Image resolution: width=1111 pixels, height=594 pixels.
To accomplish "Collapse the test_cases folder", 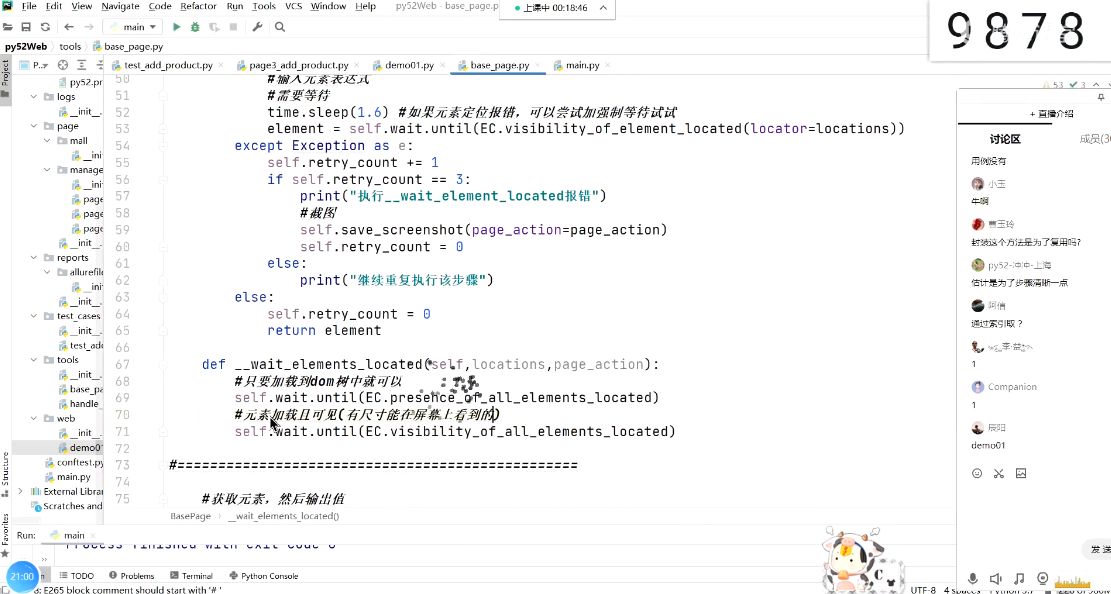I will (x=33, y=316).
